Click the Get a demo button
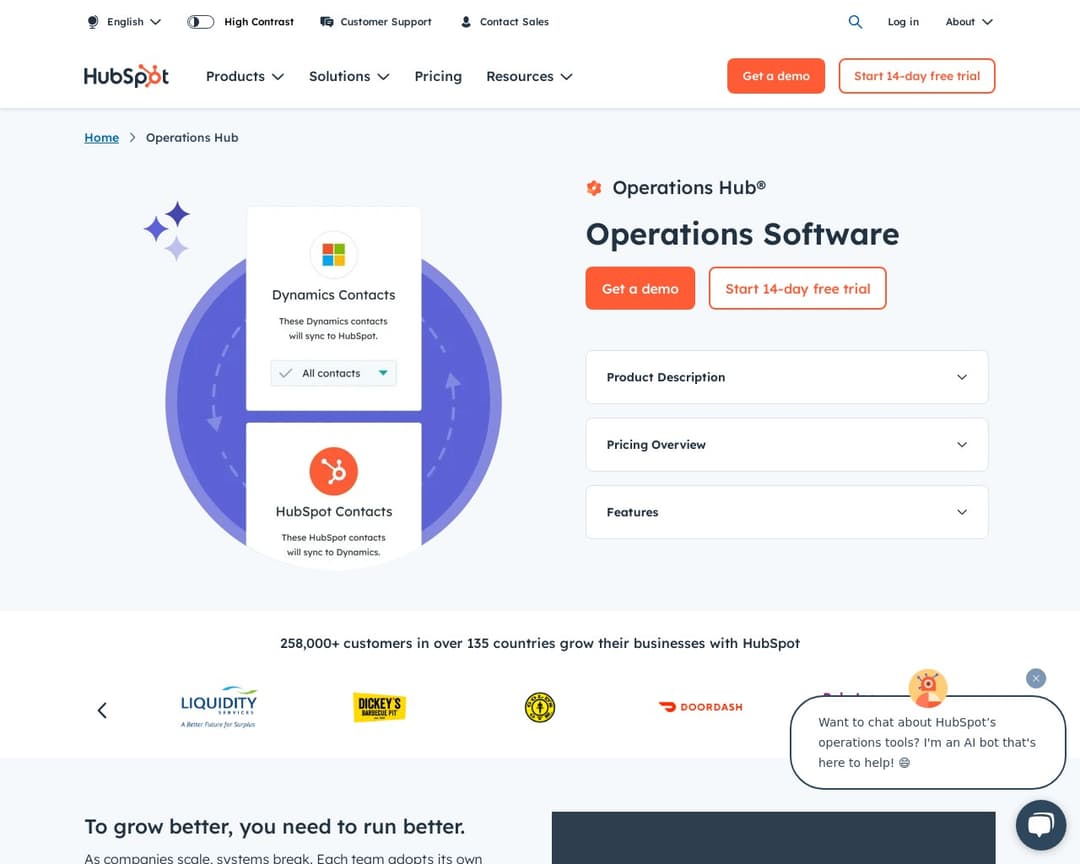The width and height of the screenshot is (1080, 864). point(640,288)
